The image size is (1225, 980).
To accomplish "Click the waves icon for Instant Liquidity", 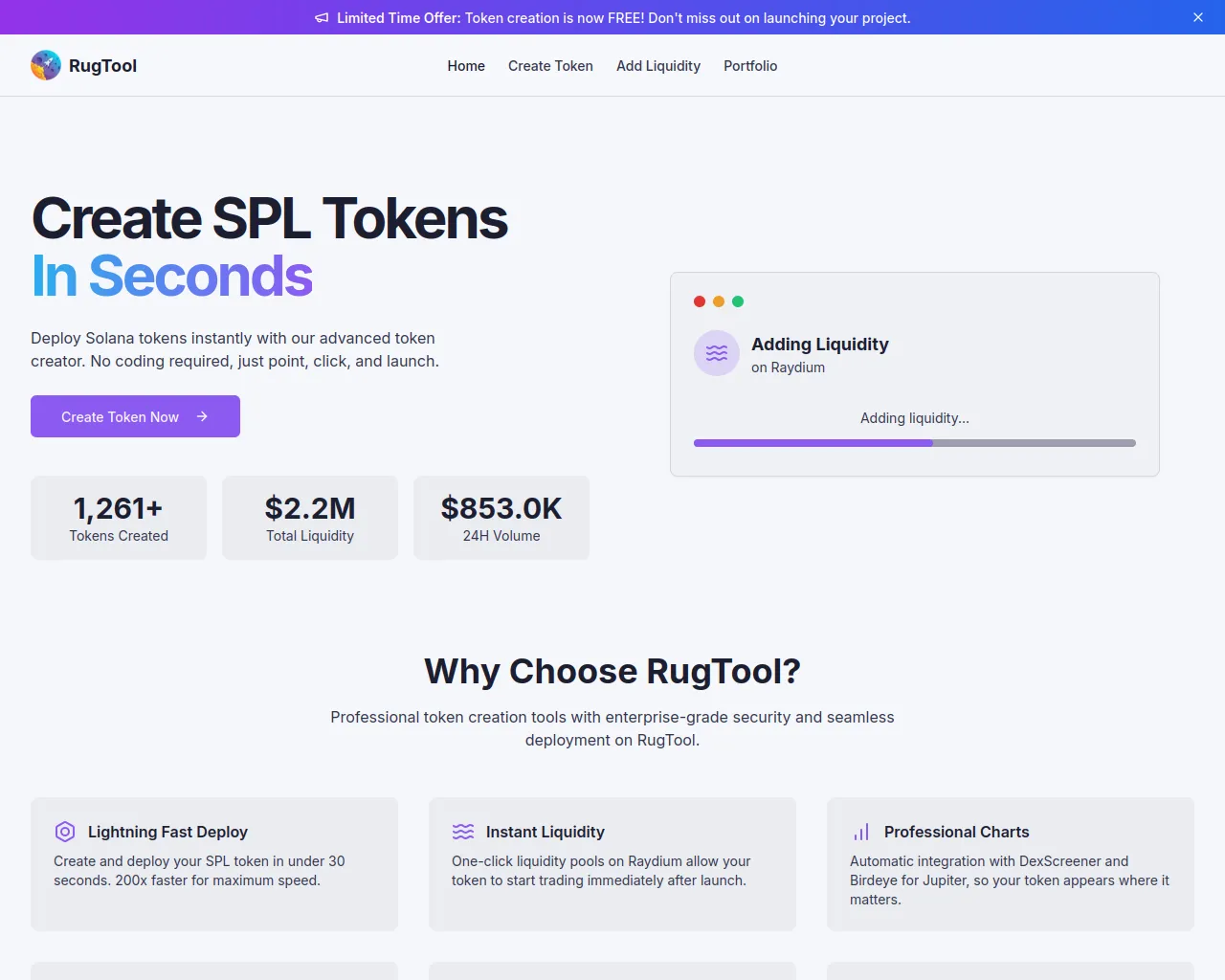I will [x=463, y=832].
